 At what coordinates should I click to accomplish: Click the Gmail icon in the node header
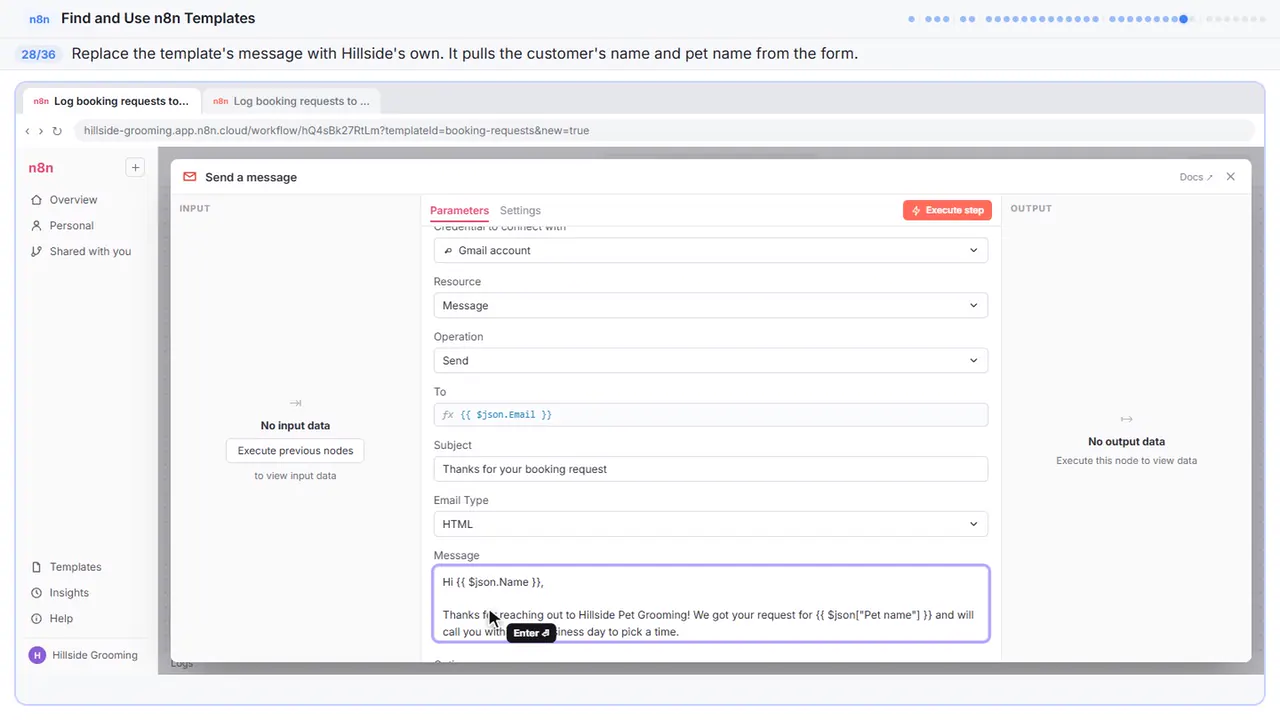pos(190,177)
